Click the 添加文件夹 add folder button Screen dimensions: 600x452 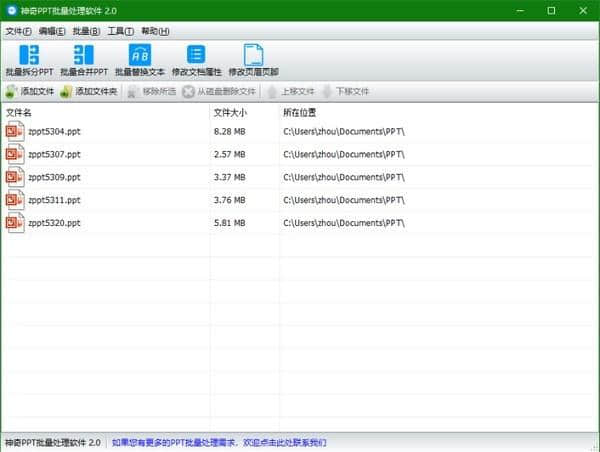tap(89, 91)
